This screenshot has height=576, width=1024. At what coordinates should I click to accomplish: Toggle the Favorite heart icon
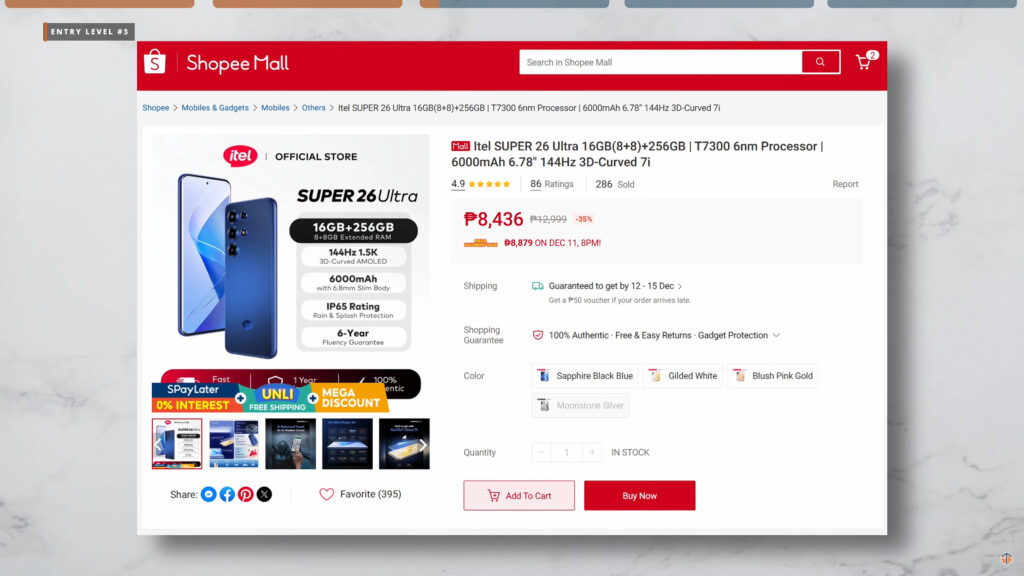click(327, 494)
